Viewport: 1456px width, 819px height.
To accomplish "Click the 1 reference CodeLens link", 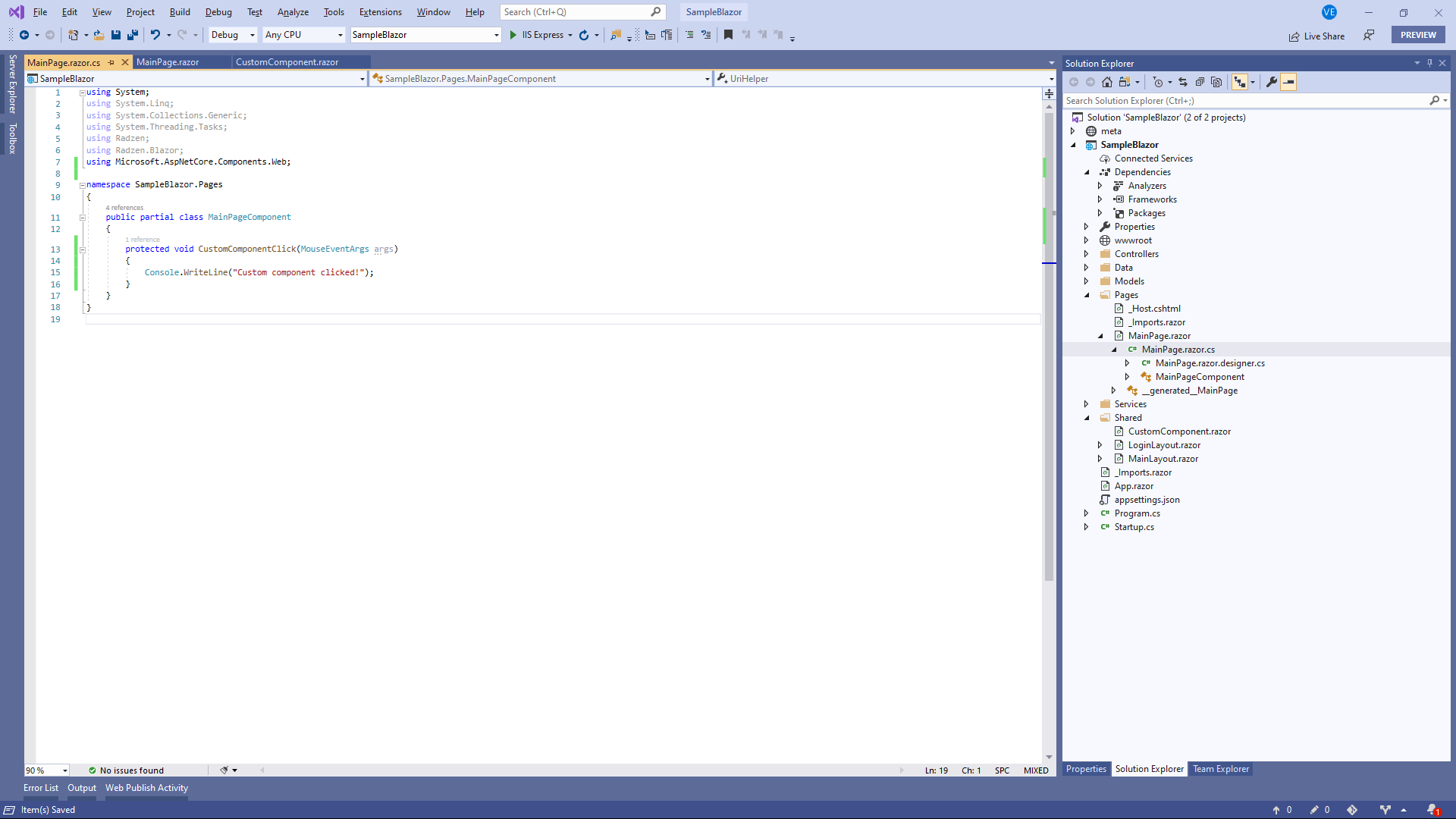I will tap(143, 240).
